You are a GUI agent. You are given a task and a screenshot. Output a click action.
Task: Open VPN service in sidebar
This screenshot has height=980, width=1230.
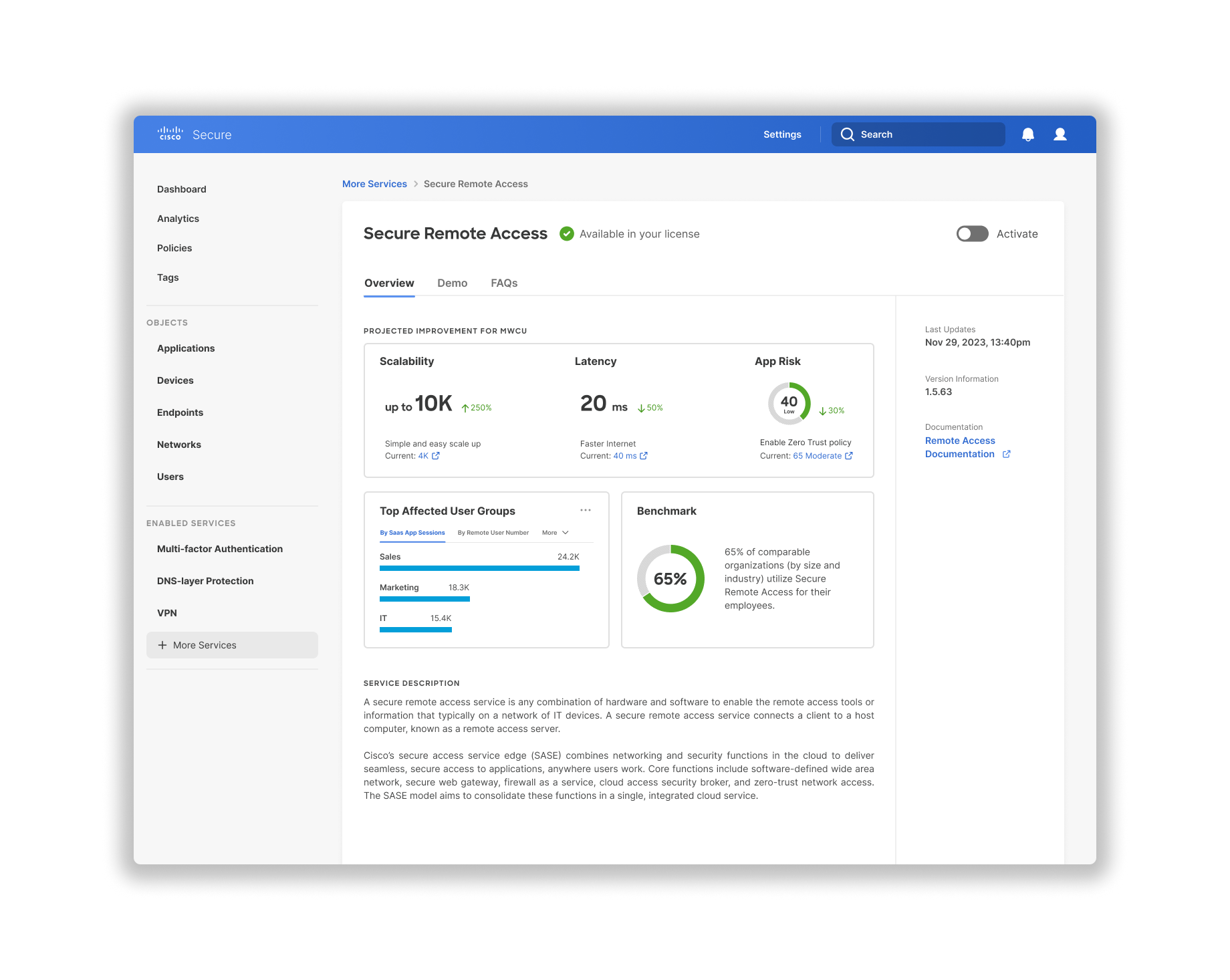point(167,613)
